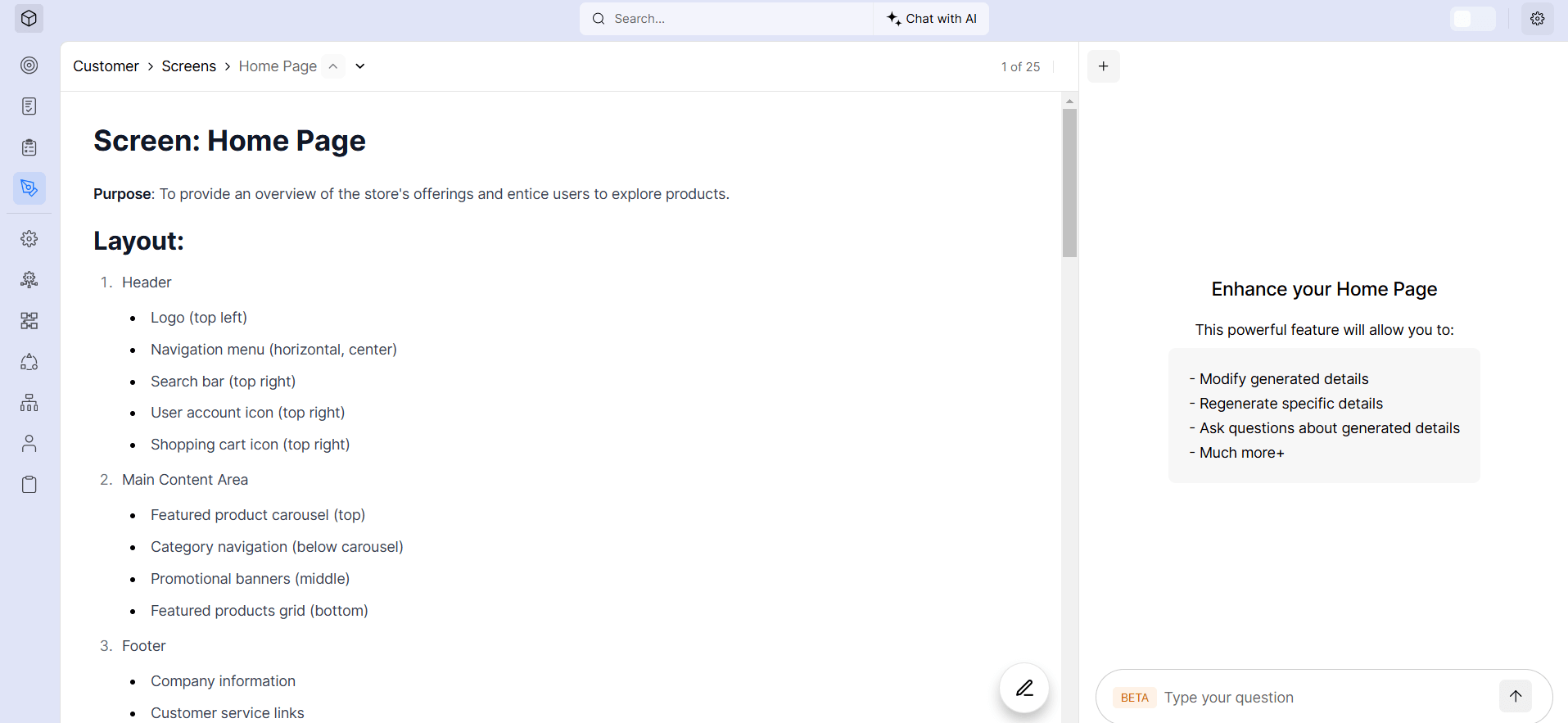Open the hierarchy sitemap sidebar icon
This screenshot has height=723, width=1568.
[x=29, y=403]
